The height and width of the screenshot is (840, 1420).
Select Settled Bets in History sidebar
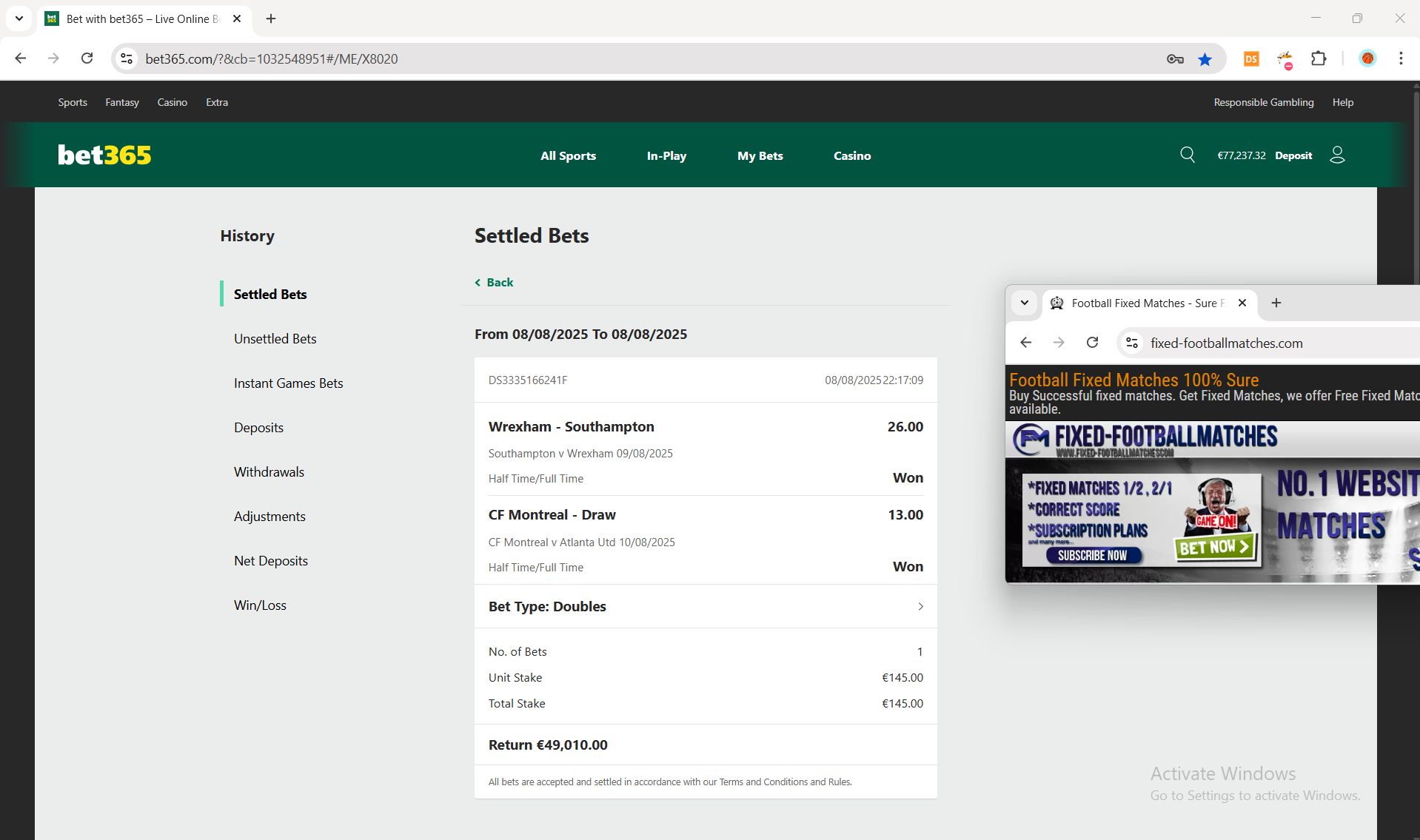(270, 294)
